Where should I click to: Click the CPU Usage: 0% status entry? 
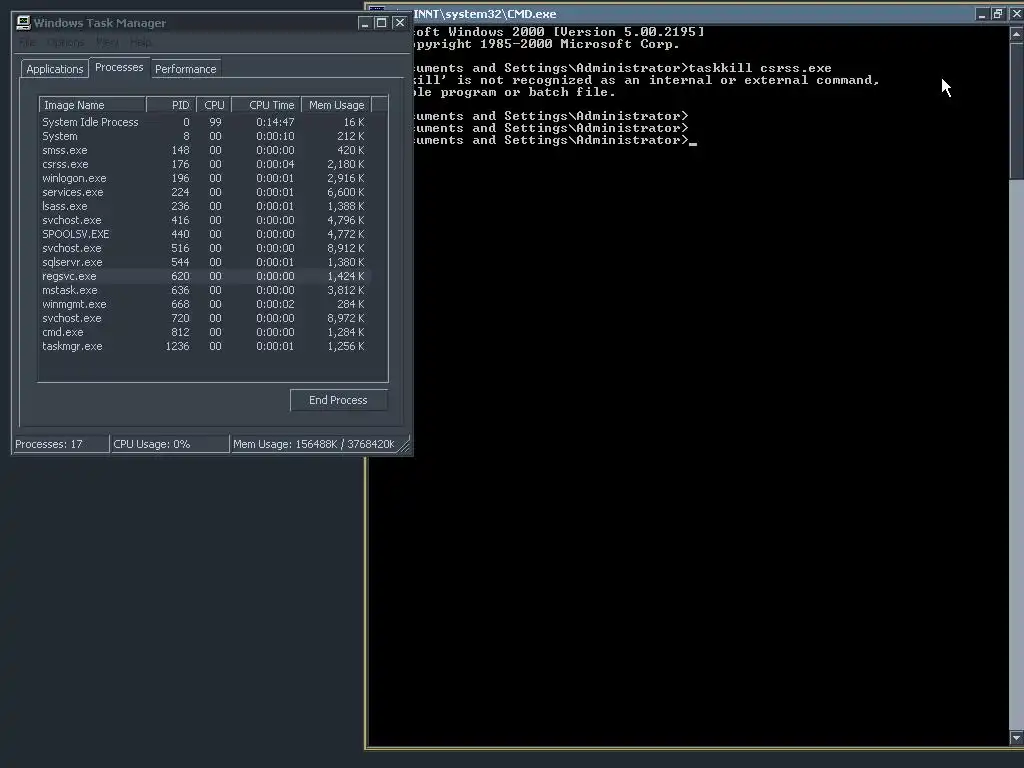pyautogui.click(x=170, y=444)
